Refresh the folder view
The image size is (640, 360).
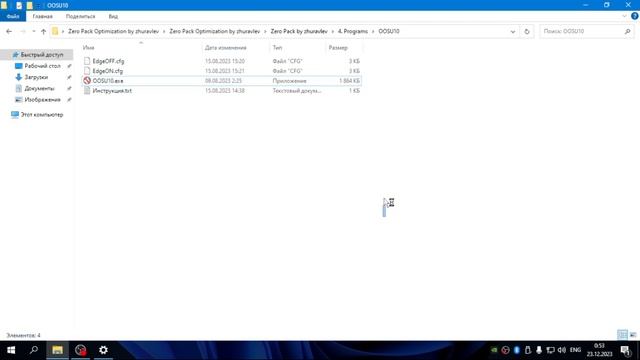pyautogui.click(x=527, y=31)
